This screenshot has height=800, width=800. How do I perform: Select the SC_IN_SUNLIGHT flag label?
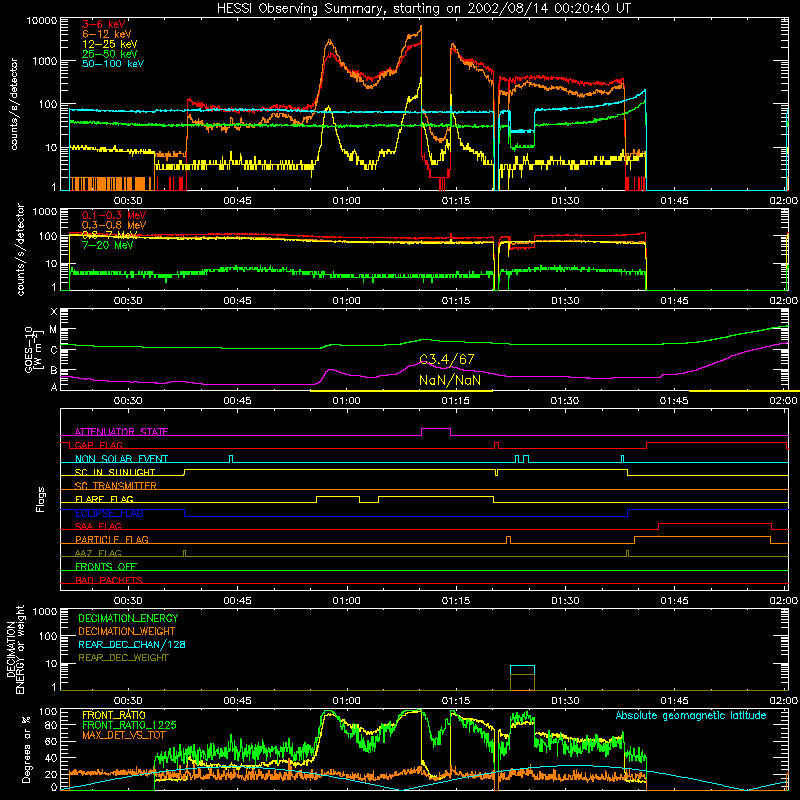tap(115, 472)
